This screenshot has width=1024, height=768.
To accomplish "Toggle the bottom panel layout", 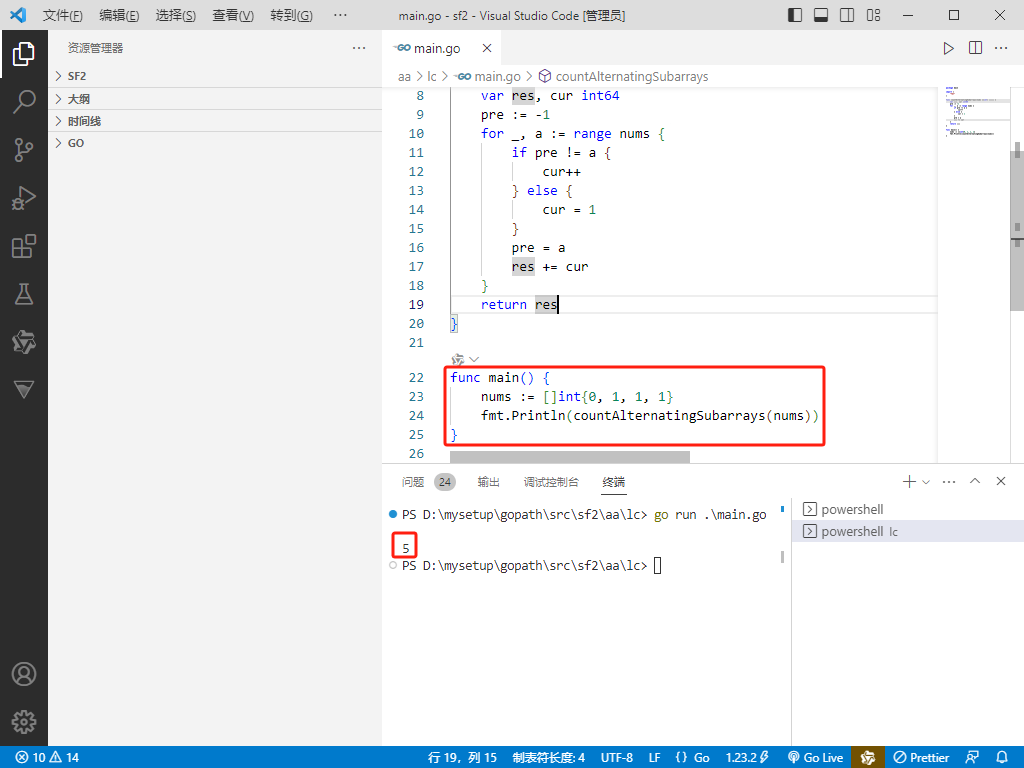I will click(x=821, y=15).
